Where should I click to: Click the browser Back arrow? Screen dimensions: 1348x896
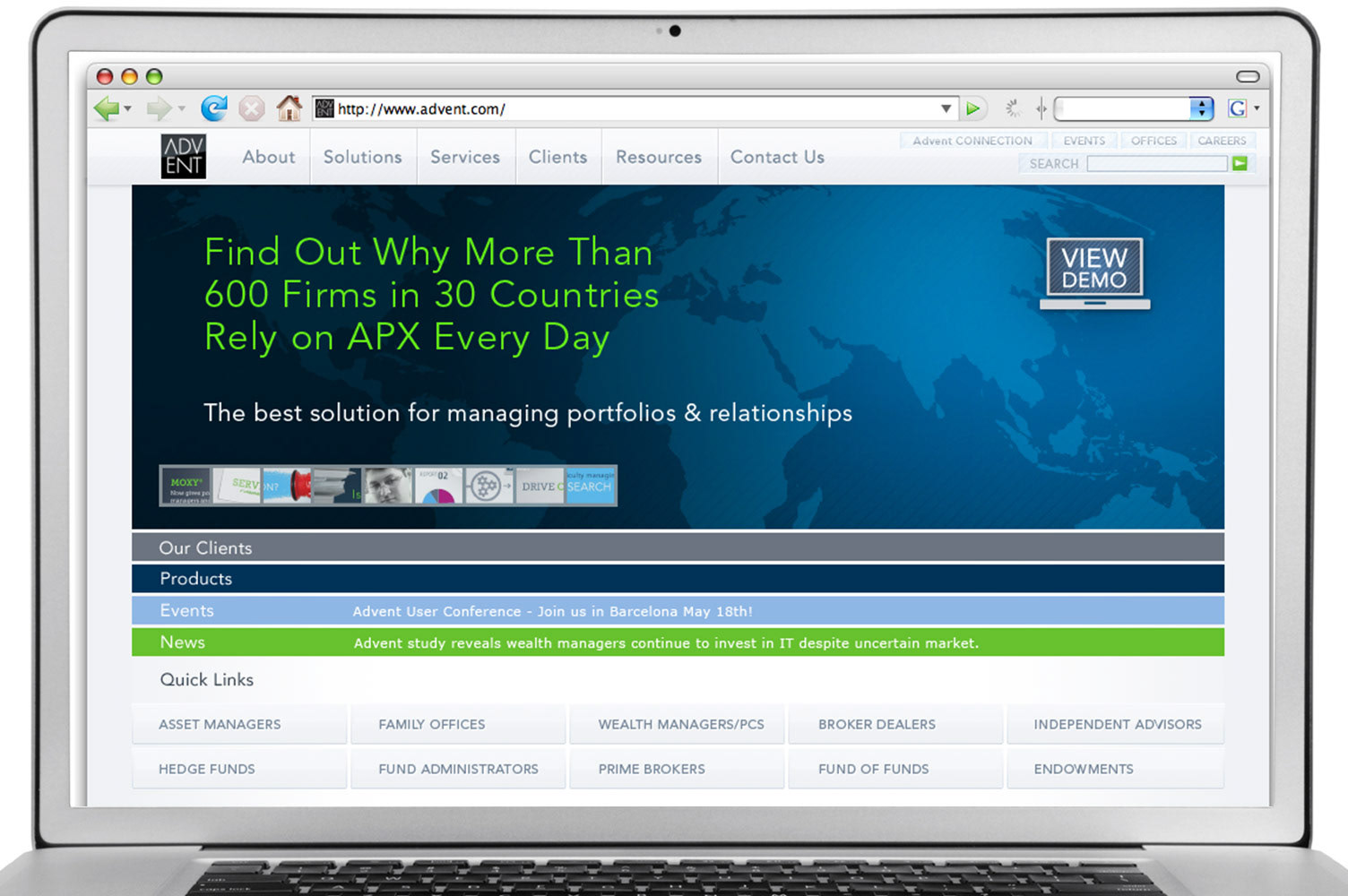click(106, 109)
